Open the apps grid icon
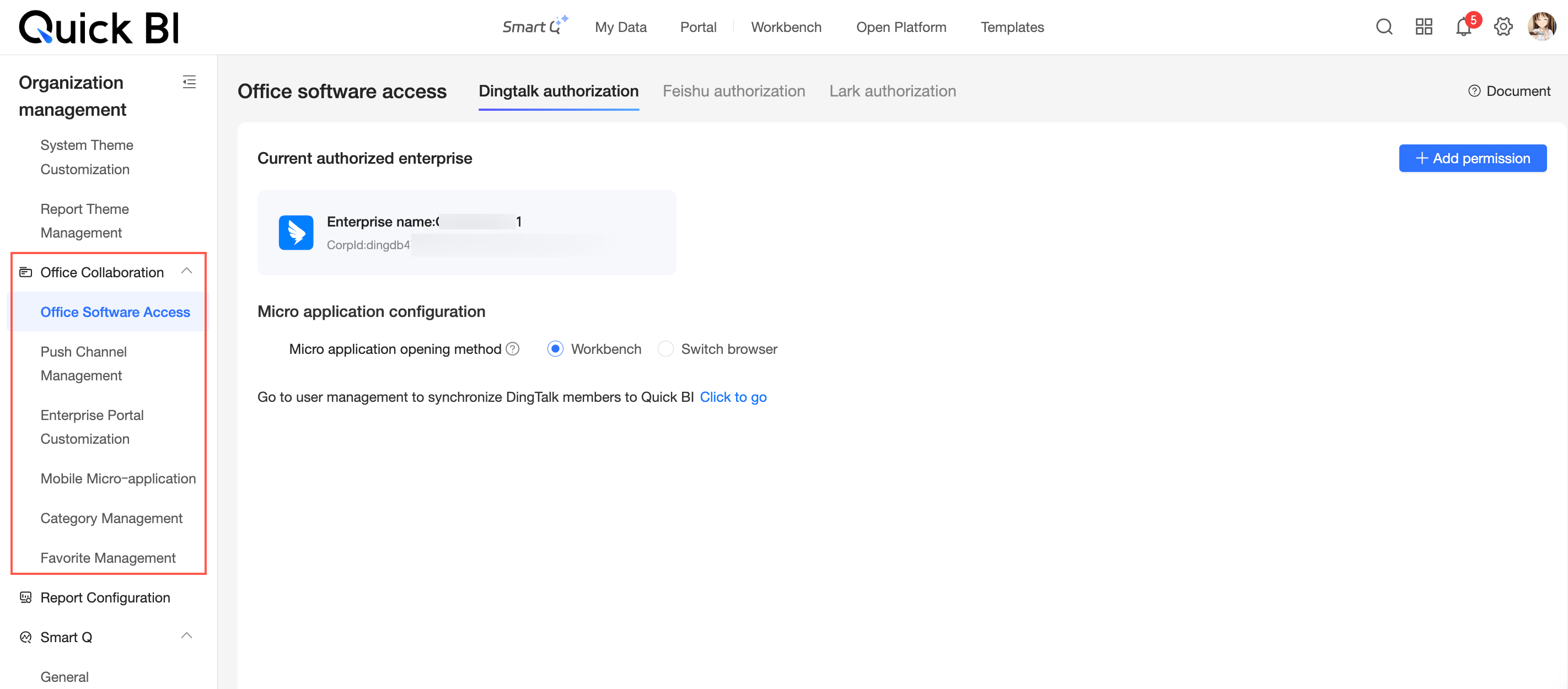This screenshot has width=1568, height=689. [x=1423, y=27]
